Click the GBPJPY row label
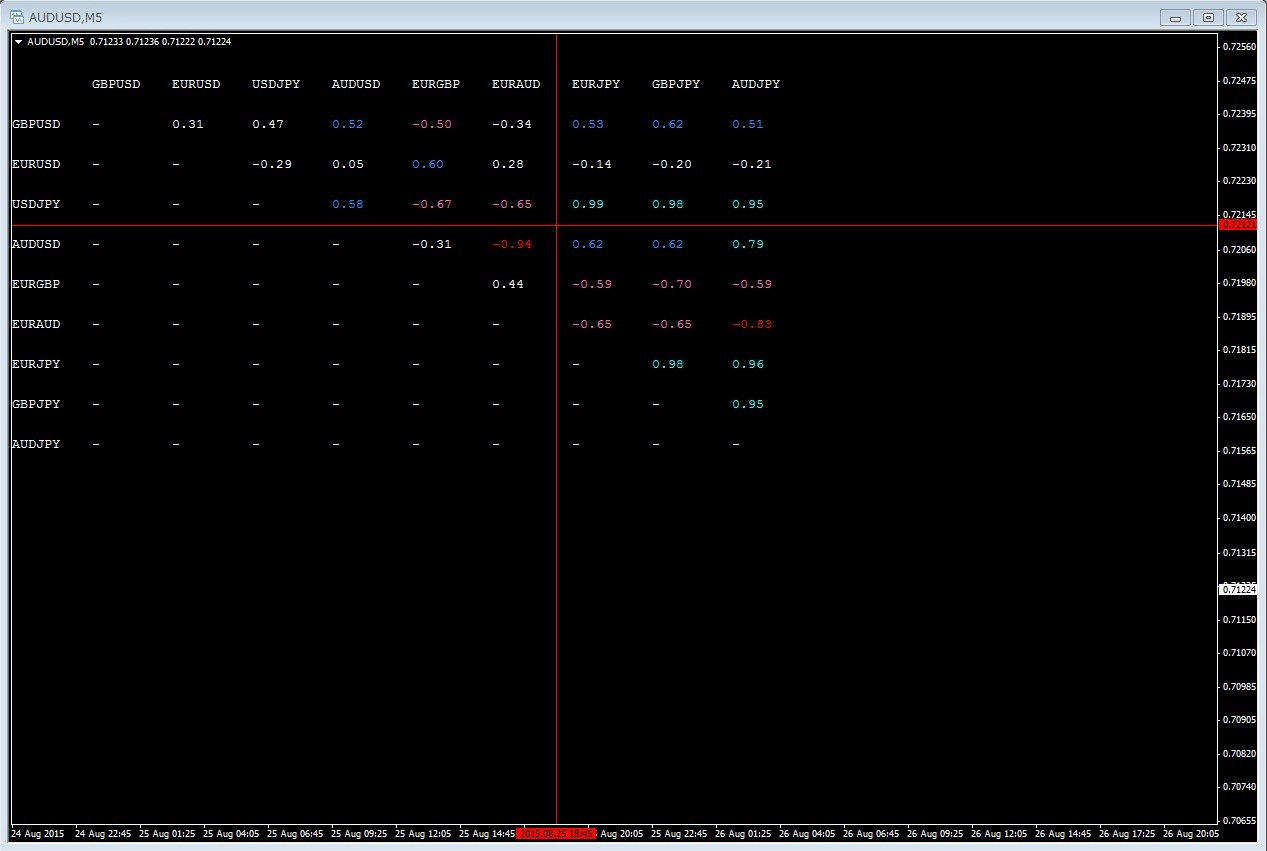The height and width of the screenshot is (851, 1267). (36, 404)
